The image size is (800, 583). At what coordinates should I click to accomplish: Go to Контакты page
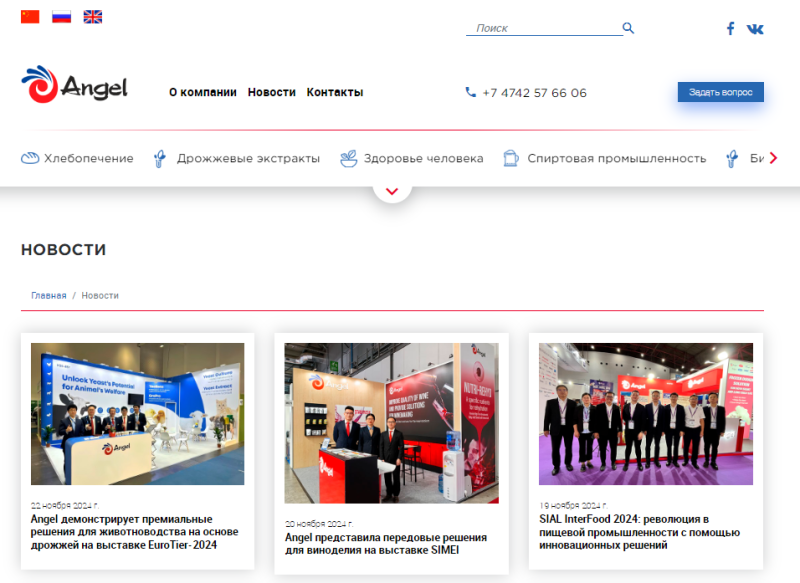point(334,92)
